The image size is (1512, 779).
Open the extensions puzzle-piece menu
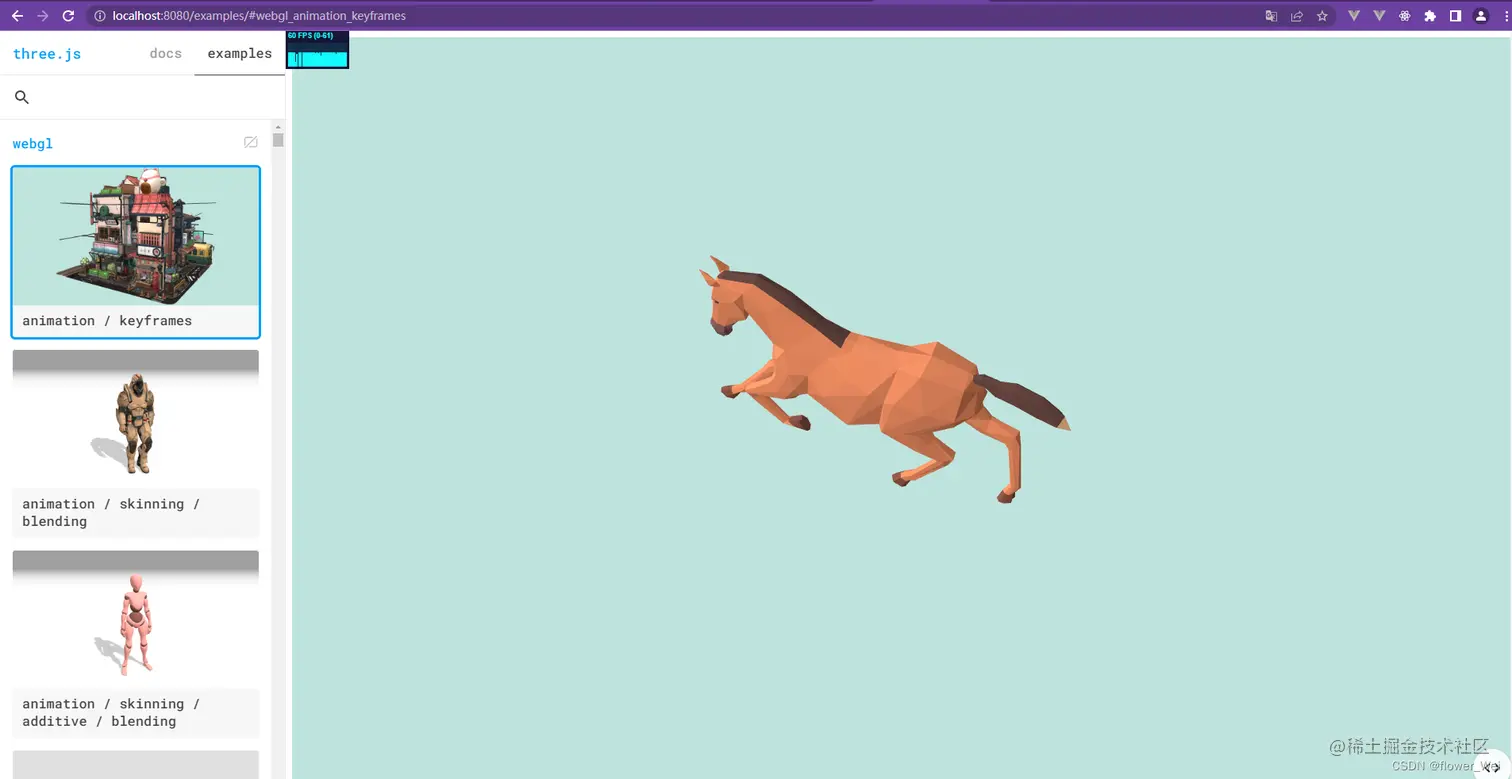[x=1430, y=16]
